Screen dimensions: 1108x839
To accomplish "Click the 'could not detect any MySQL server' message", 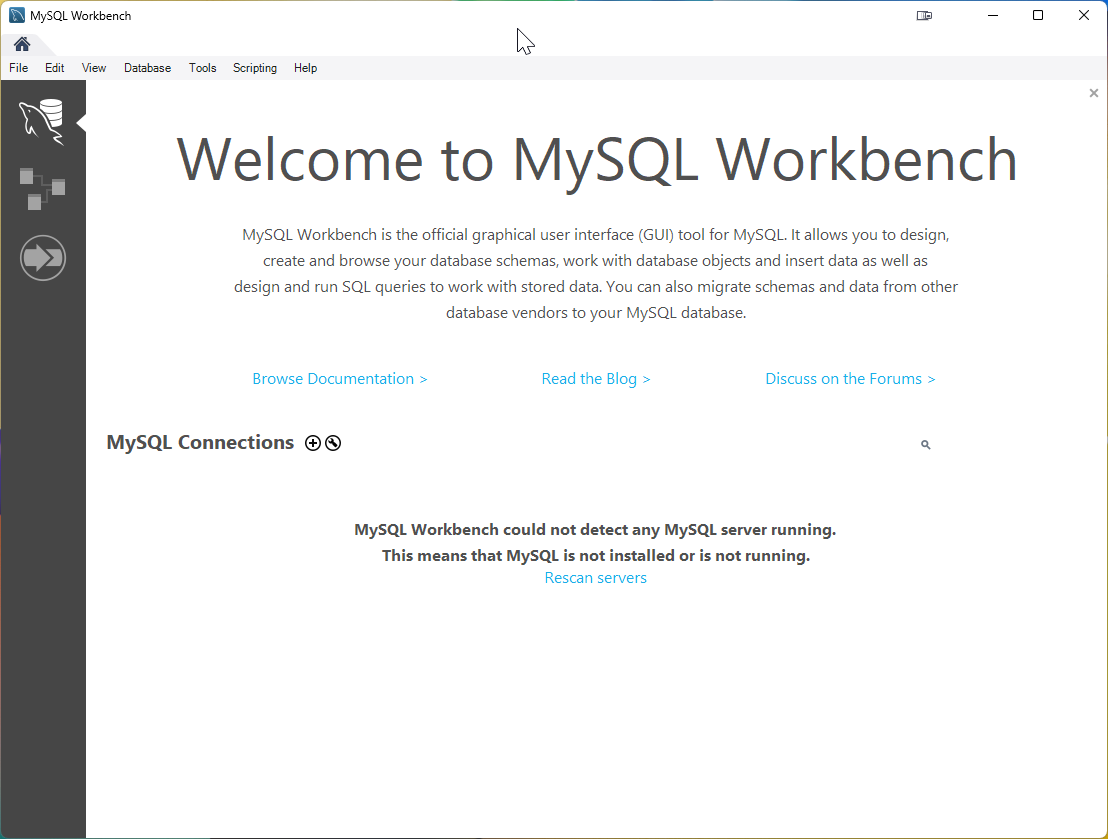I will point(596,529).
